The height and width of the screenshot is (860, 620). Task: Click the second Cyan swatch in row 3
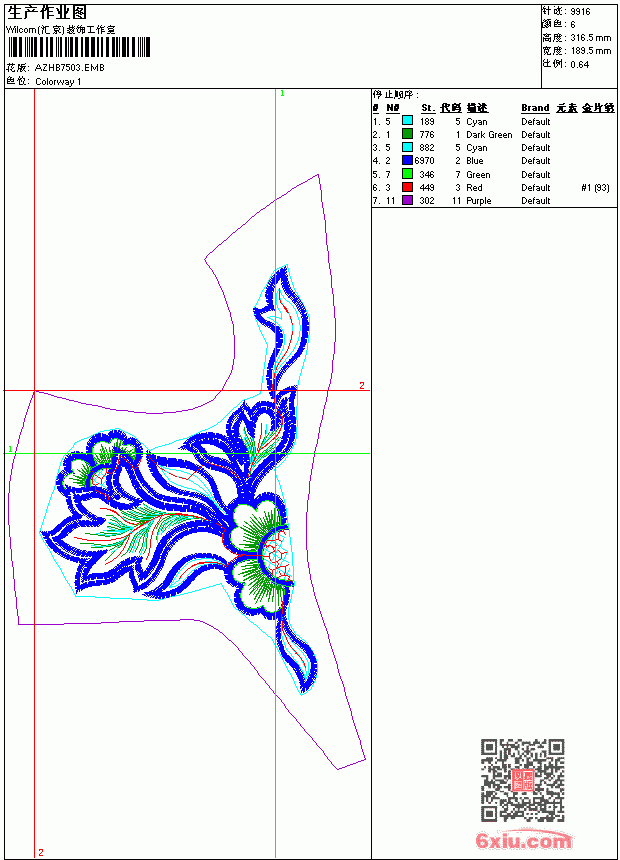click(407, 147)
